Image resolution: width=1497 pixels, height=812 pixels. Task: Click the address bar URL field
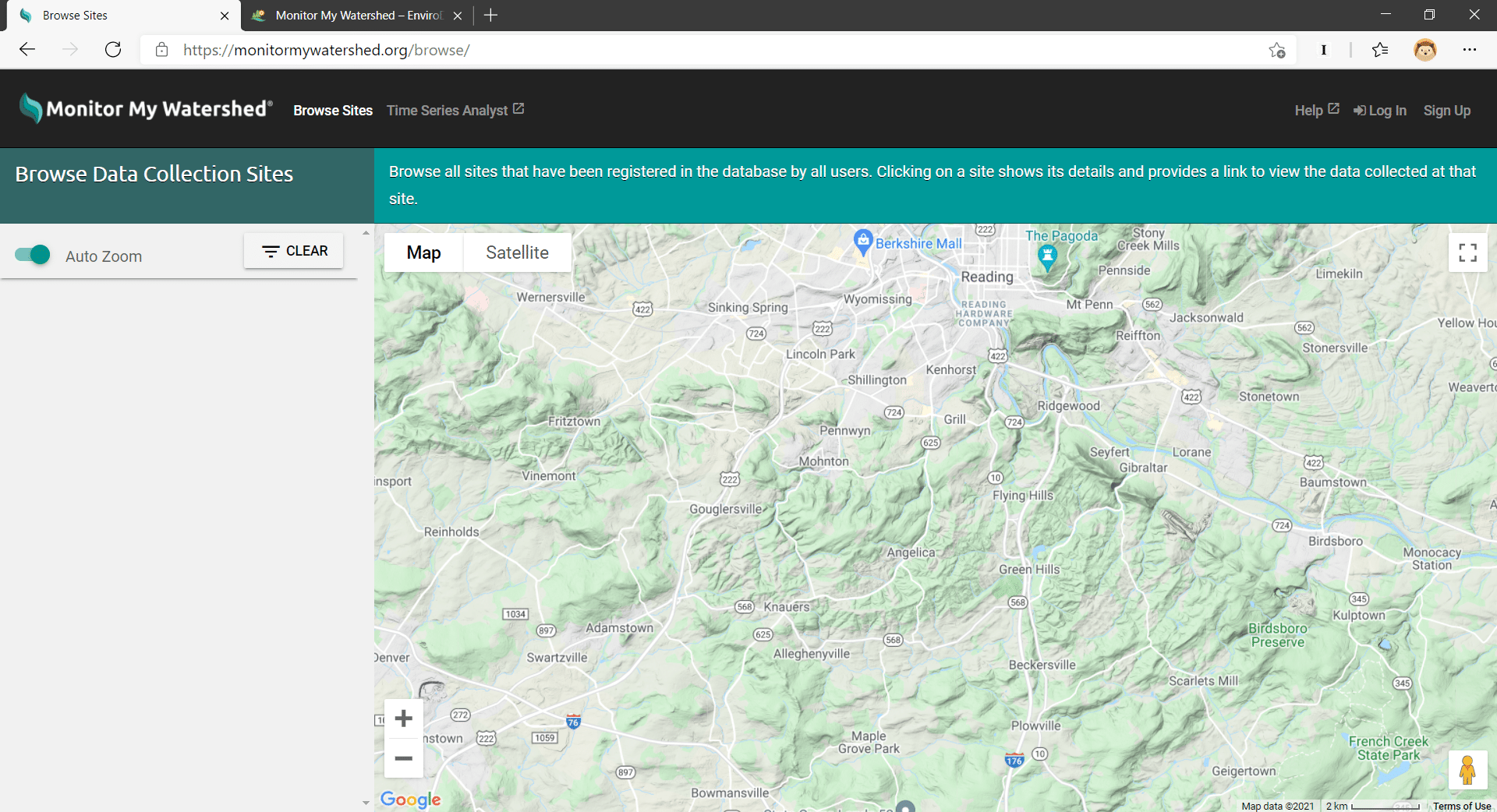(x=702, y=50)
